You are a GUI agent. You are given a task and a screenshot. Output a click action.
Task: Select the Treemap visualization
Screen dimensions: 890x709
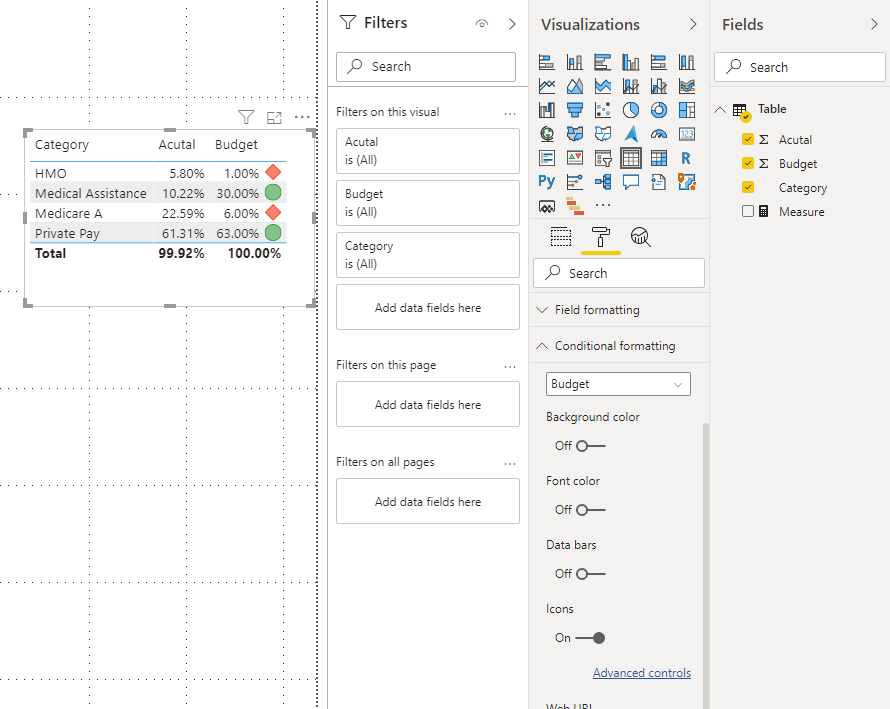click(687, 110)
